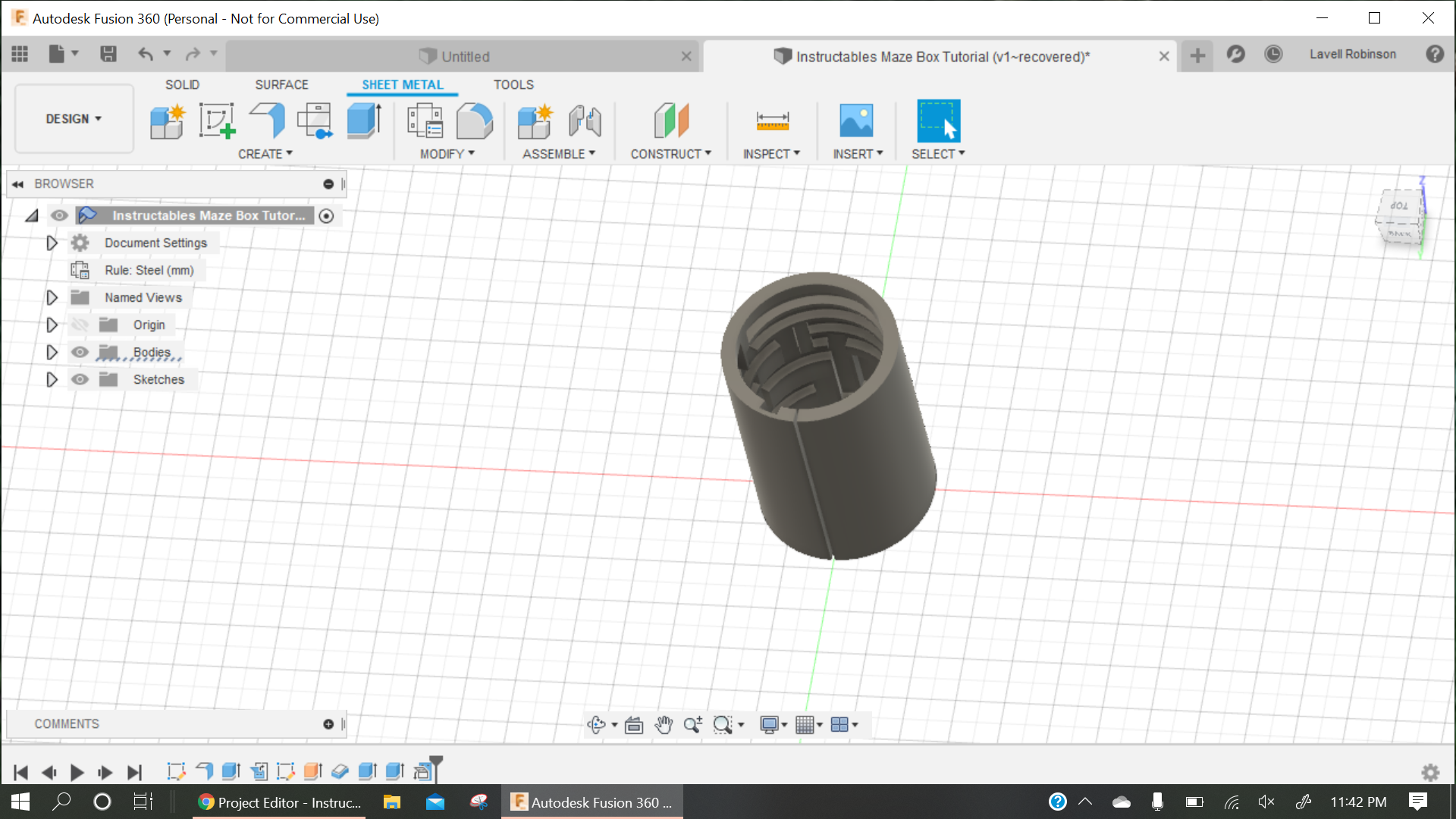Switch to the SHEET METAL tab
Screen dimensions: 1456x819
[403, 85]
